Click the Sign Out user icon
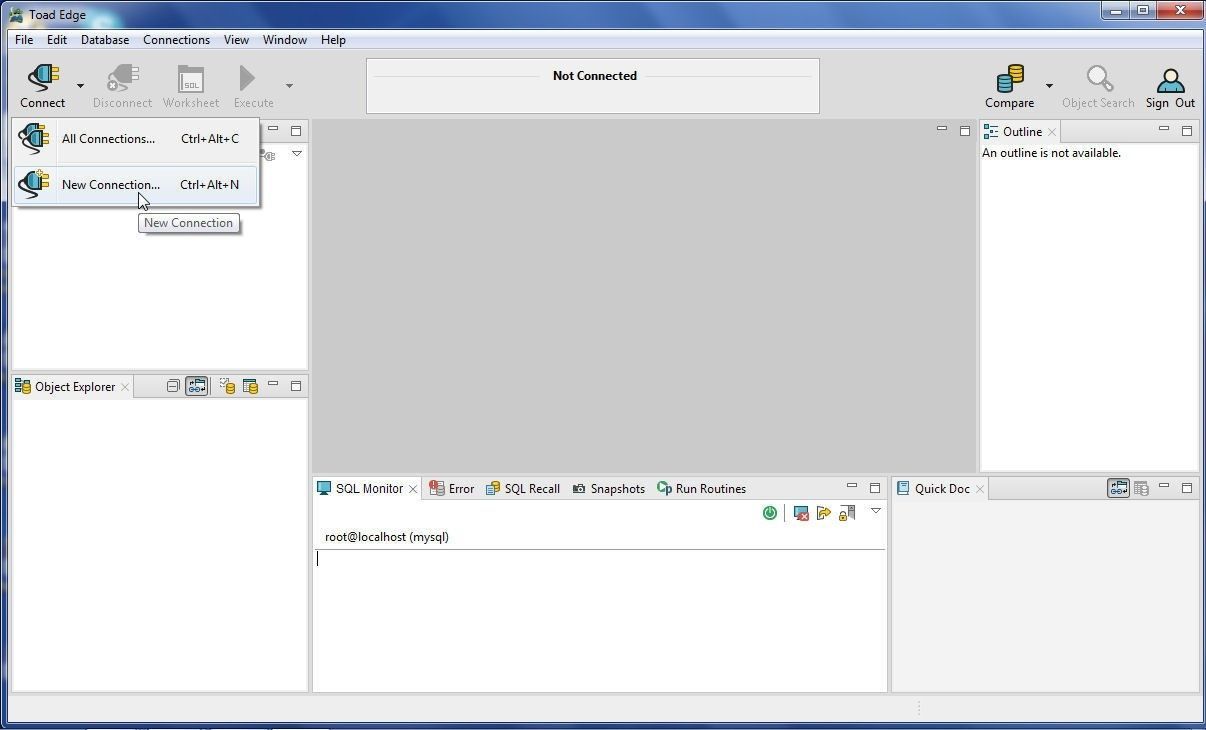Screen dimensions: 1206x730 point(1170,80)
